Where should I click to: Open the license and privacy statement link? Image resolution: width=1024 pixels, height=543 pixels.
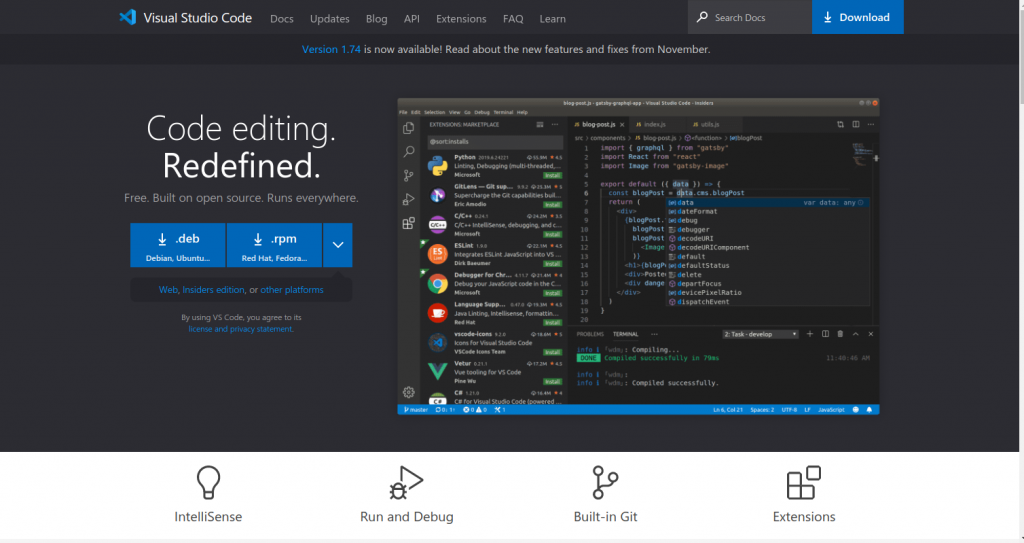click(x=240, y=329)
